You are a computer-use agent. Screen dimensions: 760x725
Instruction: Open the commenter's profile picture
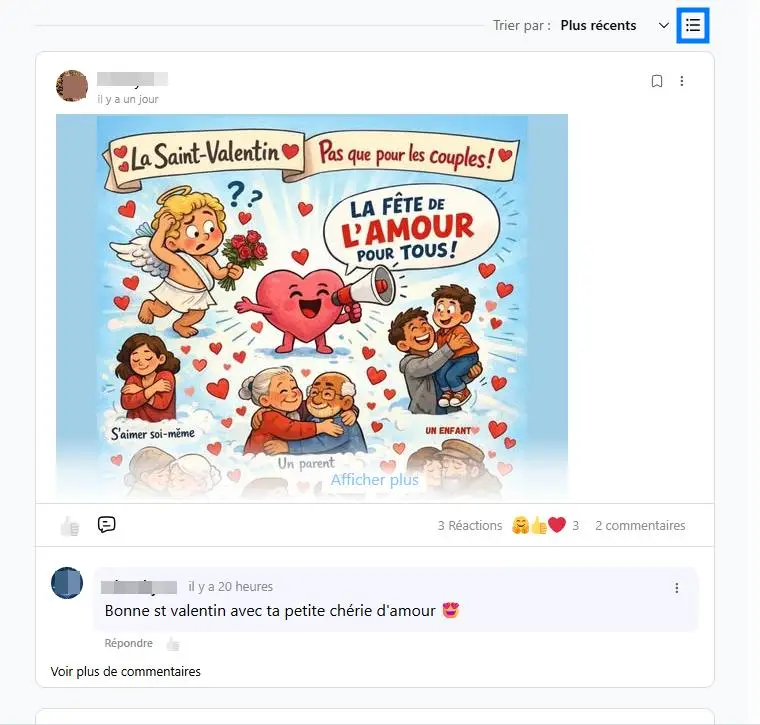tap(67, 583)
